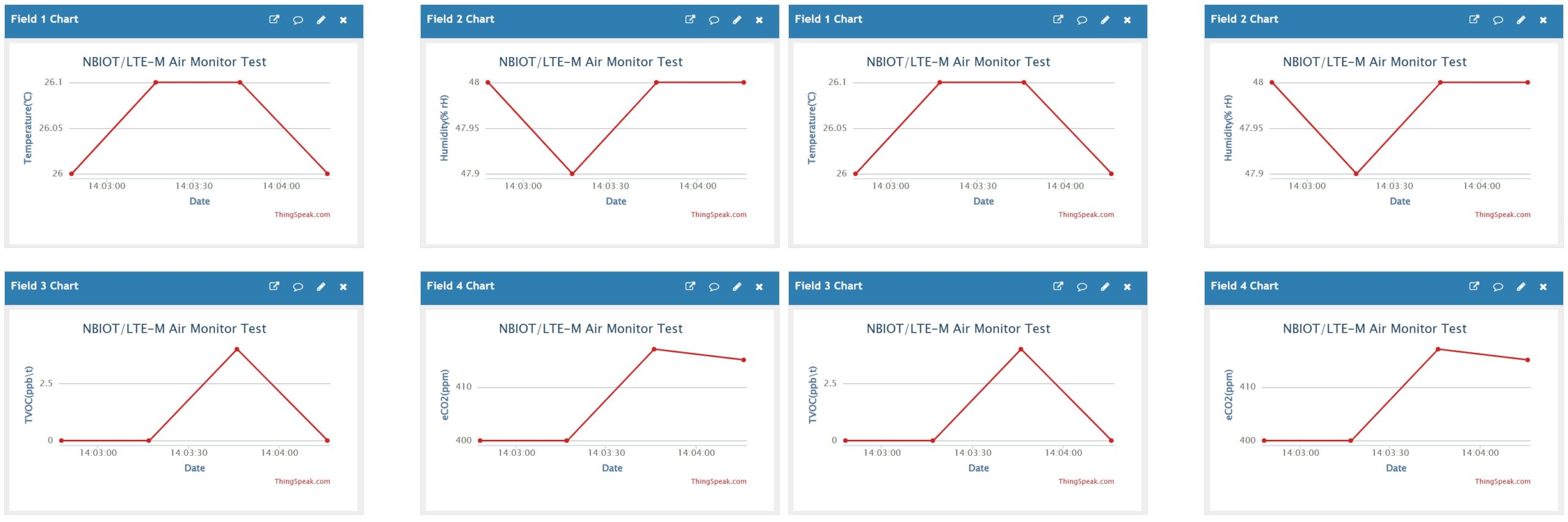1568x522 pixels.
Task: Click comment bubble on second Field 3 Chart
Action: 1082,287
